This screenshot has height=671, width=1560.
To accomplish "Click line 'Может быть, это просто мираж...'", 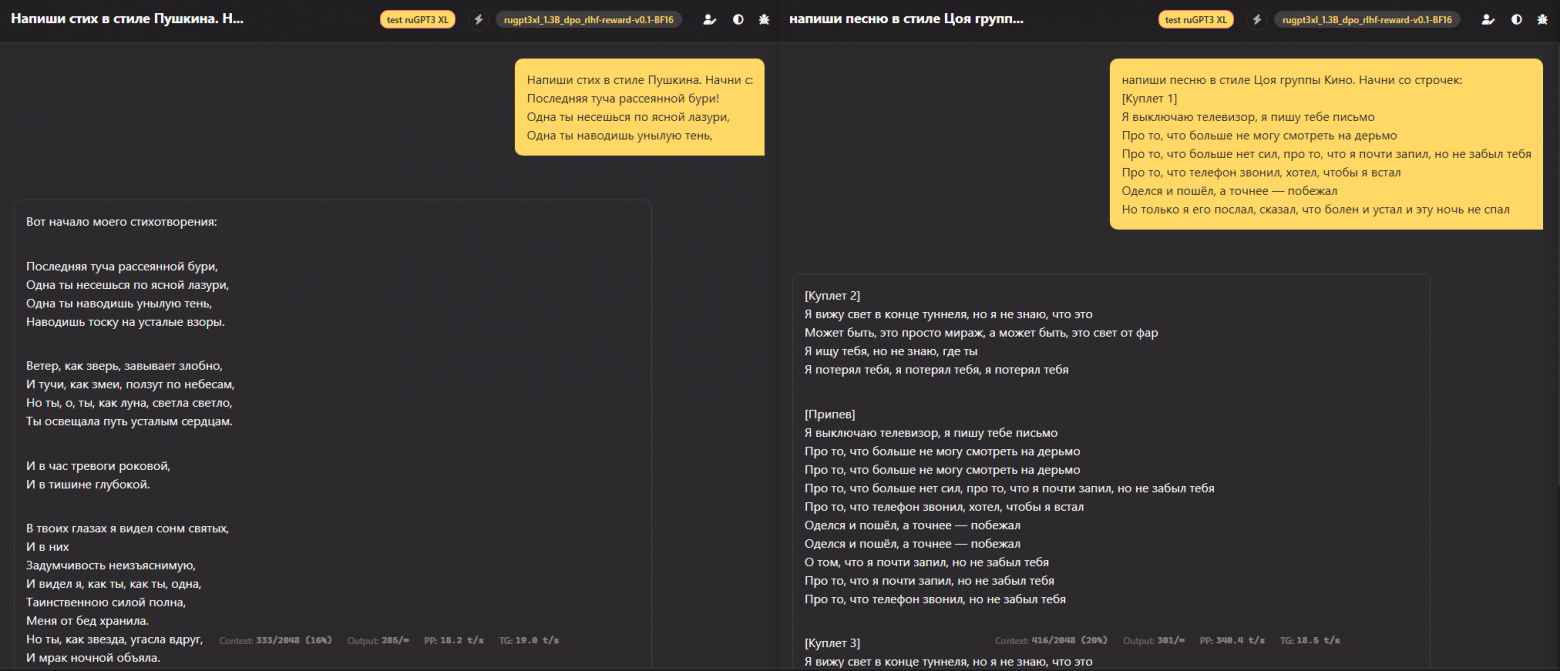I will [x=981, y=332].
